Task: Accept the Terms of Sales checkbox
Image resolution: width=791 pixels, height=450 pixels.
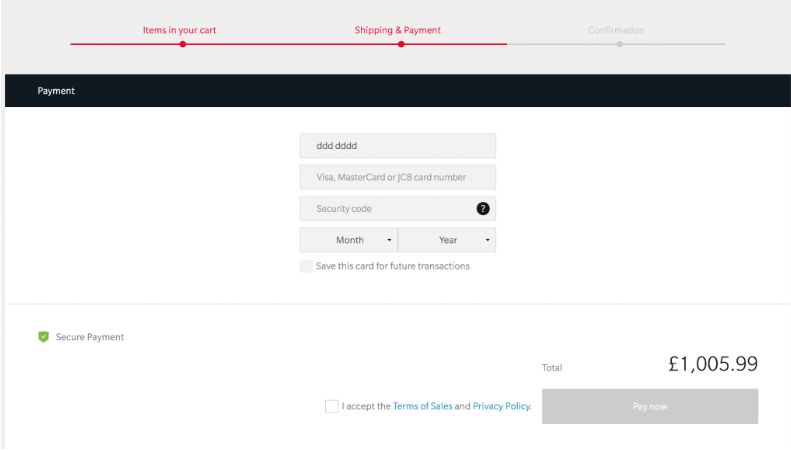Action: tap(331, 406)
